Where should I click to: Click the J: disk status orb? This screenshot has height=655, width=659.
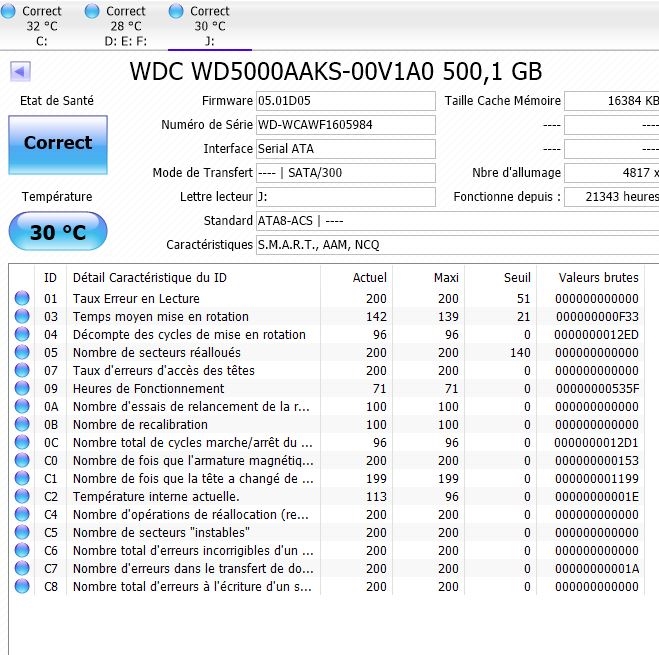click(x=177, y=12)
